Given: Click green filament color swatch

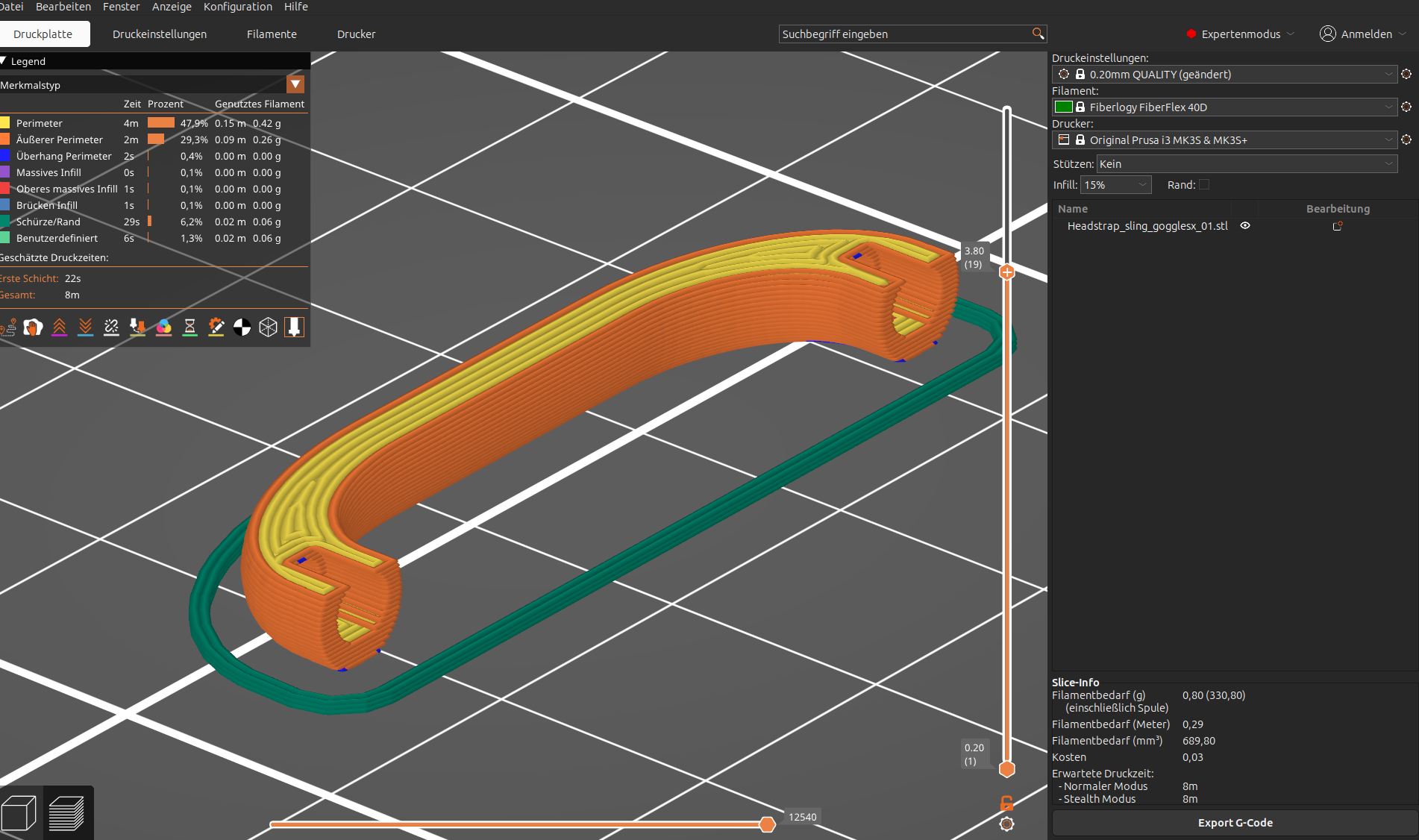Looking at the screenshot, I should [x=1064, y=107].
